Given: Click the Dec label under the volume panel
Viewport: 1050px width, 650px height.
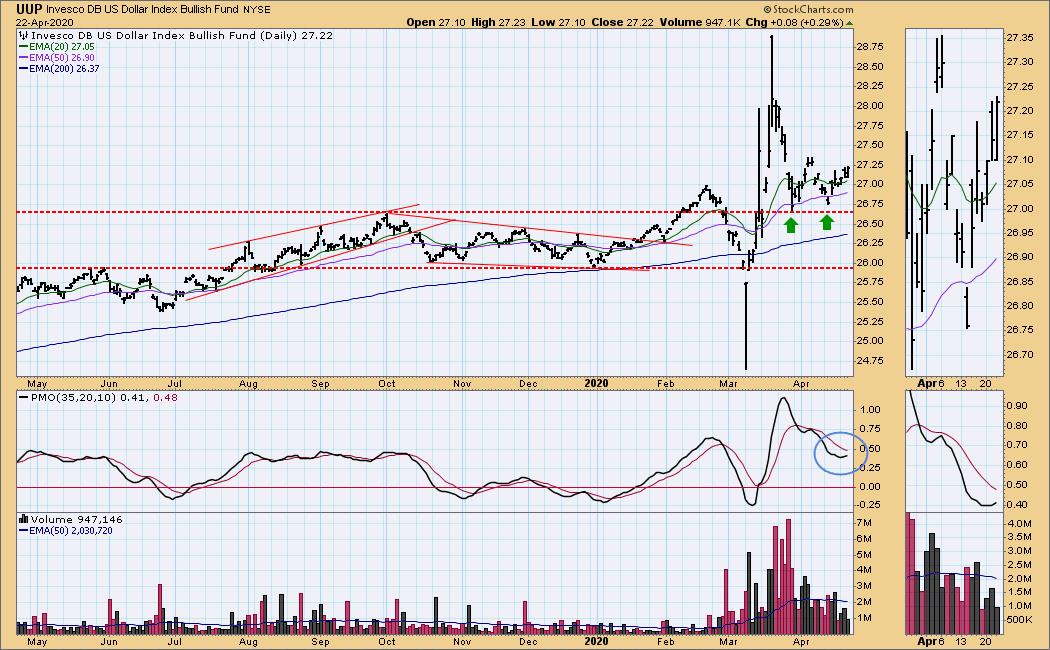Looking at the screenshot, I should pos(528,641).
